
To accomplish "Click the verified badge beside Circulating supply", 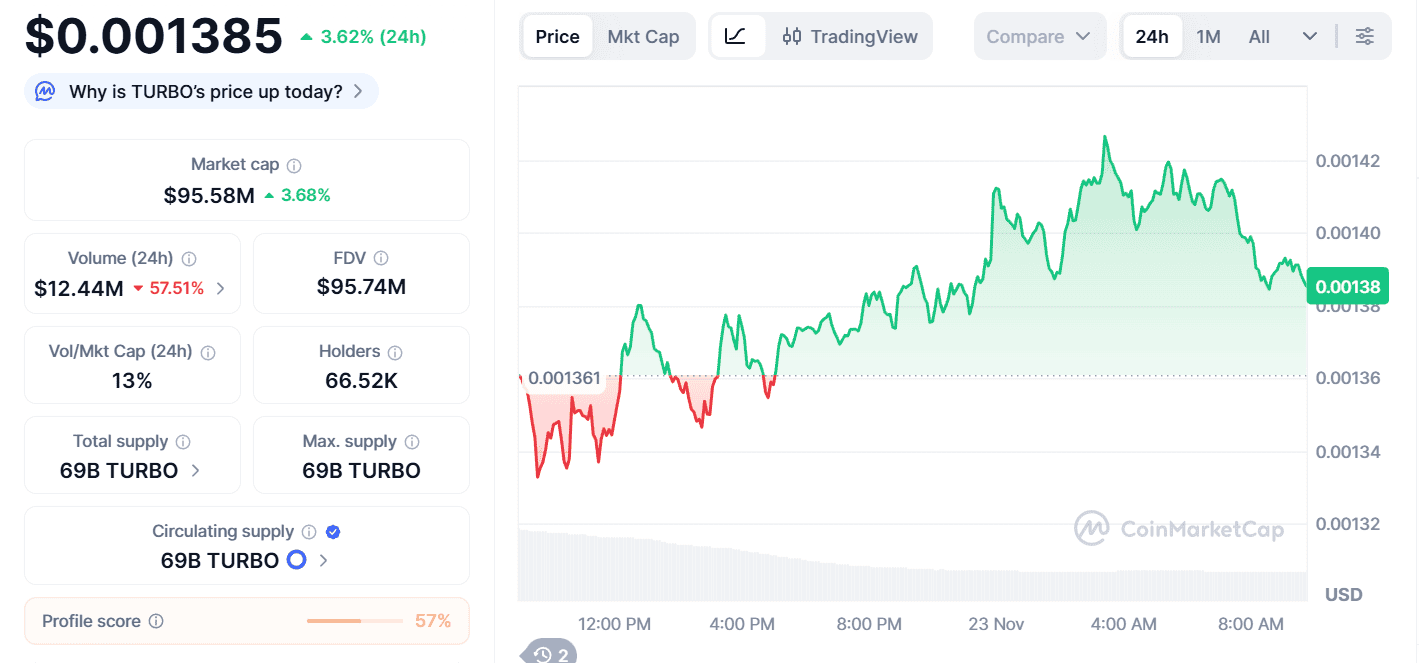I will [x=334, y=532].
